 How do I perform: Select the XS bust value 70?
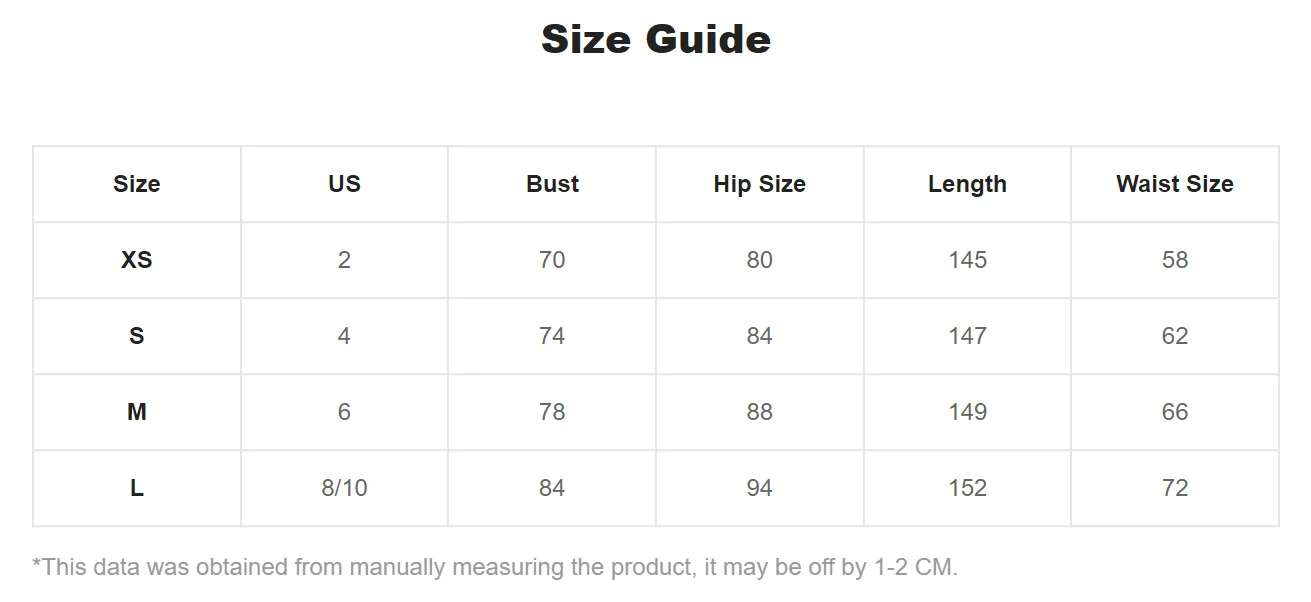click(552, 260)
